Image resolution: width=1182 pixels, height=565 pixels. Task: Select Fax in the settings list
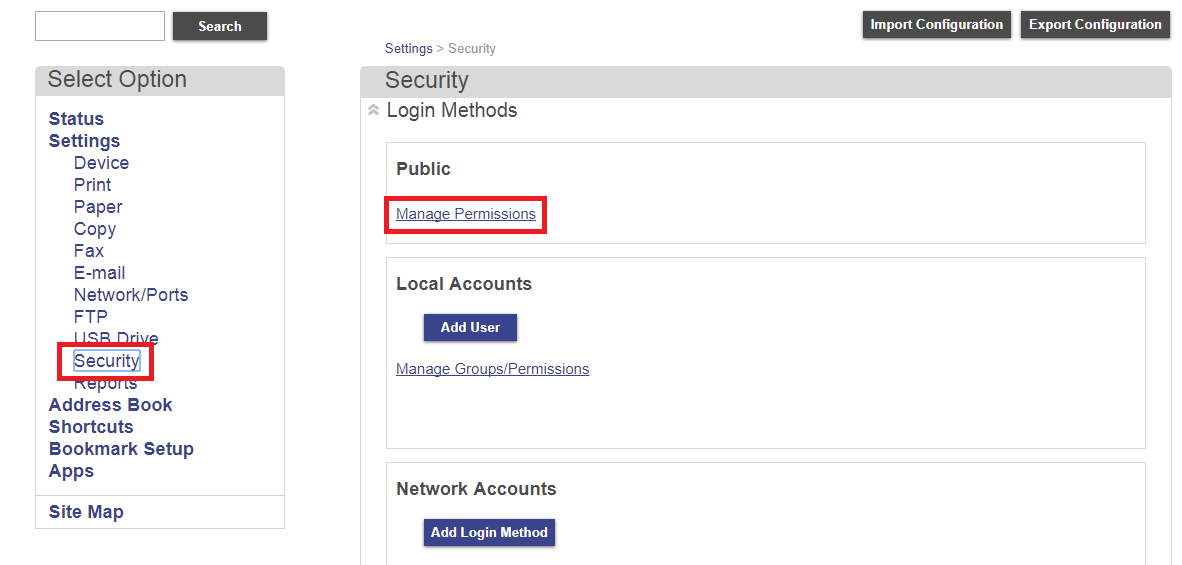click(88, 251)
